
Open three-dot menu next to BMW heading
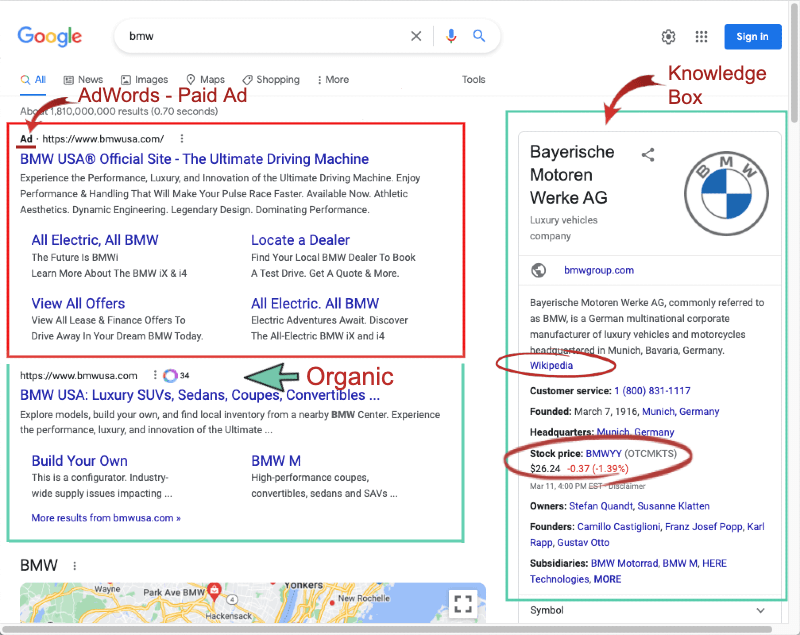pyautogui.click(x=74, y=566)
